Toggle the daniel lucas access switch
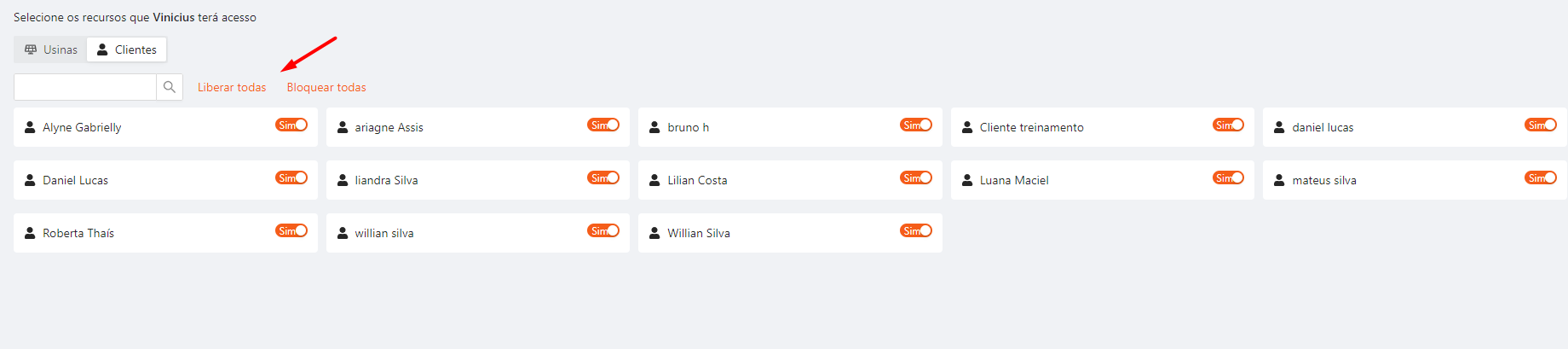 (1540, 125)
